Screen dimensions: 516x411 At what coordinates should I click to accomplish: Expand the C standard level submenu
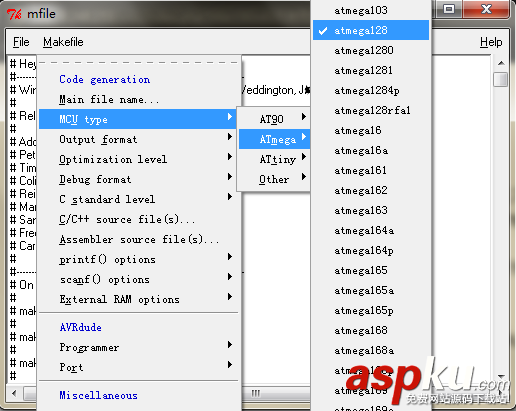[139, 199]
